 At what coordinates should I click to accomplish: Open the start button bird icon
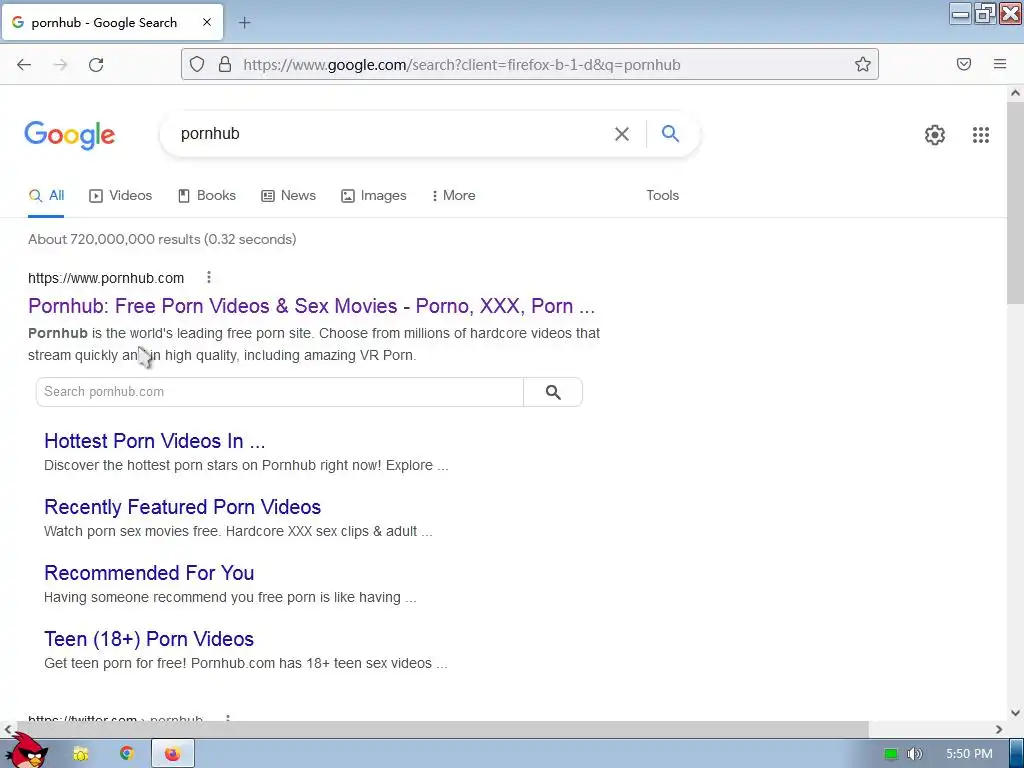point(26,751)
